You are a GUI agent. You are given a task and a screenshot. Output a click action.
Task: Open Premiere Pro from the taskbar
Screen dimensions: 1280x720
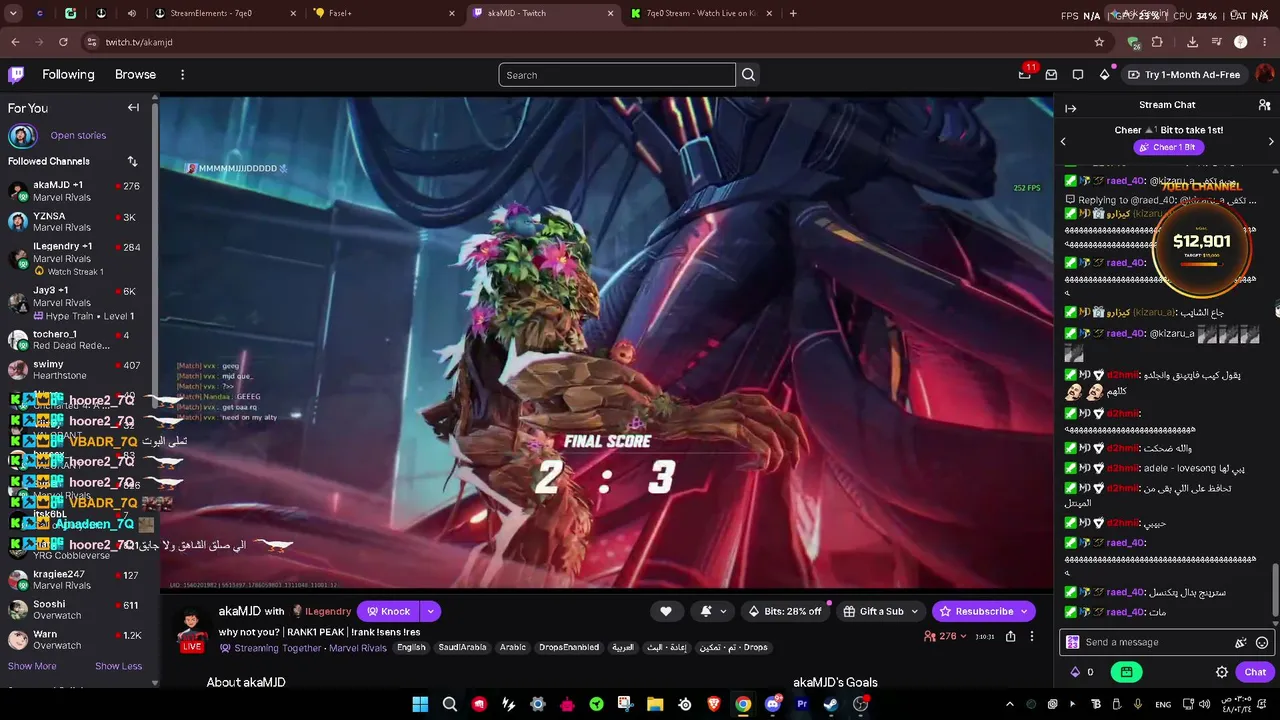[802, 704]
